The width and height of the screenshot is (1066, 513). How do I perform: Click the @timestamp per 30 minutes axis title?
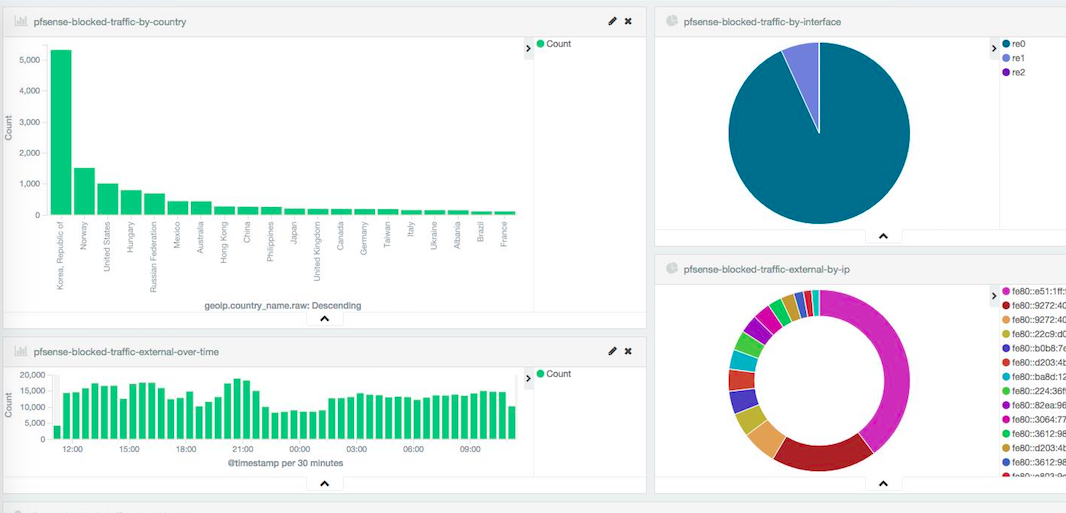coord(285,463)
